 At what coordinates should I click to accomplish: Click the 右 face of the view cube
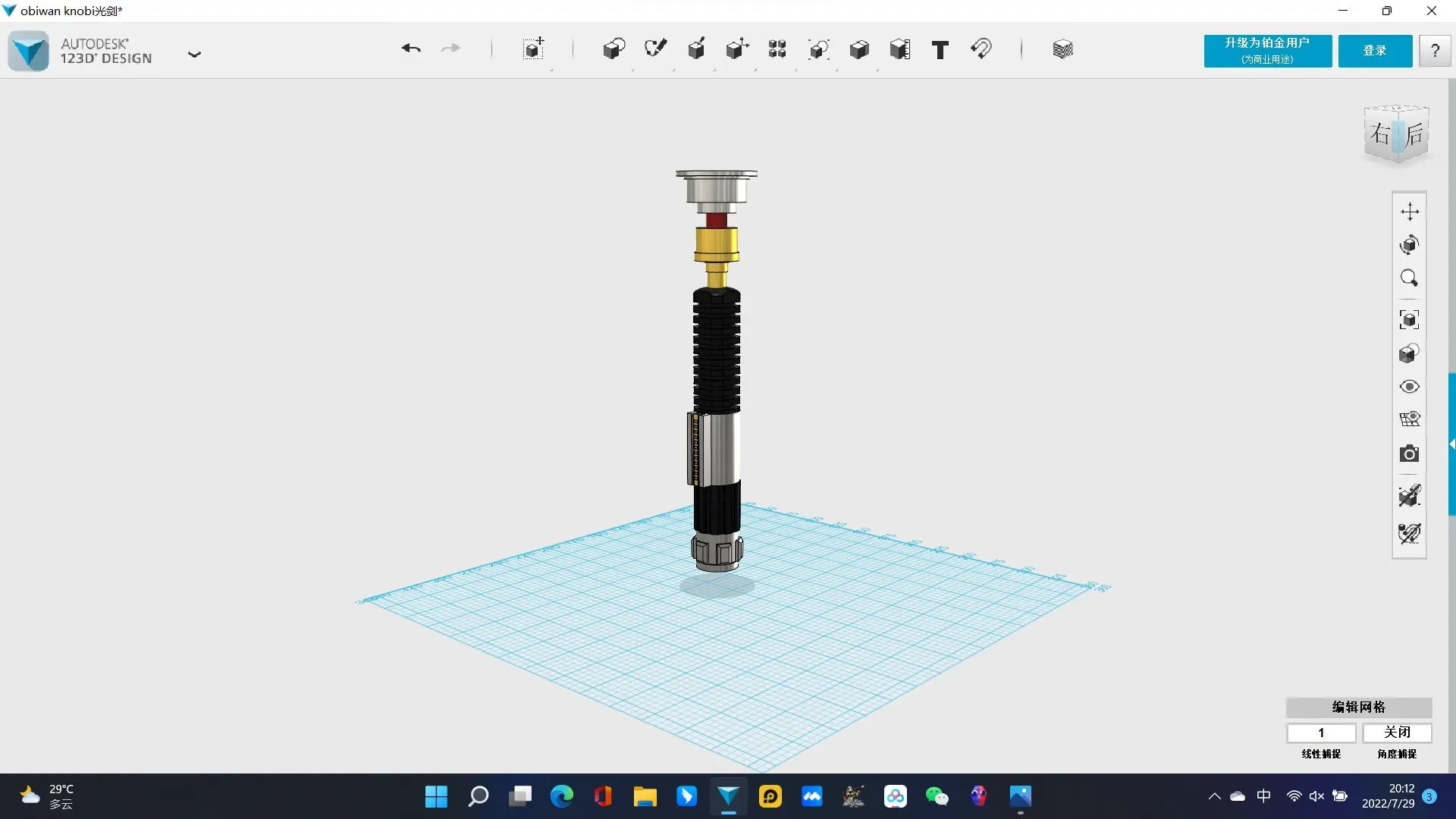[1379, 134]
